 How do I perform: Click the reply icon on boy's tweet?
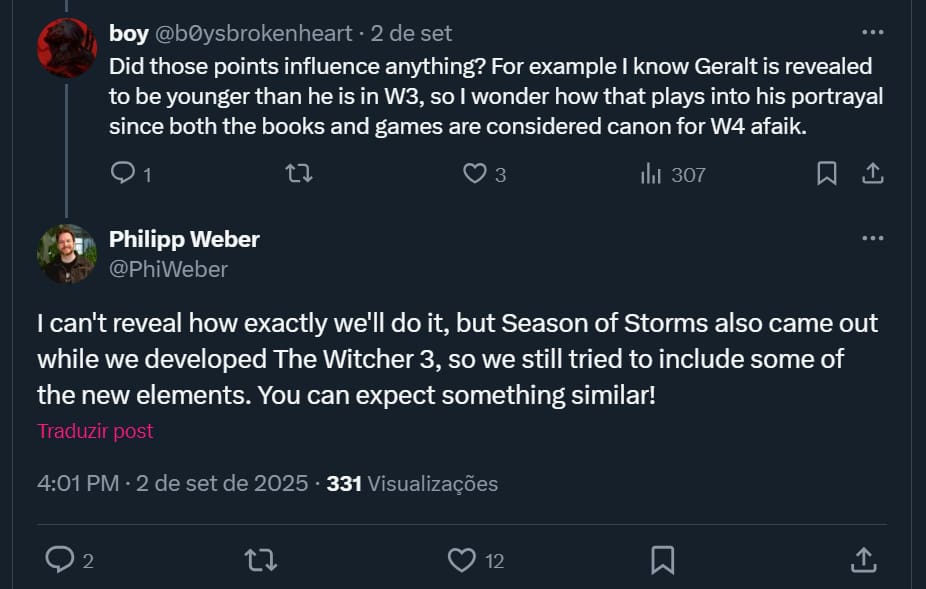tap(124, 173)
